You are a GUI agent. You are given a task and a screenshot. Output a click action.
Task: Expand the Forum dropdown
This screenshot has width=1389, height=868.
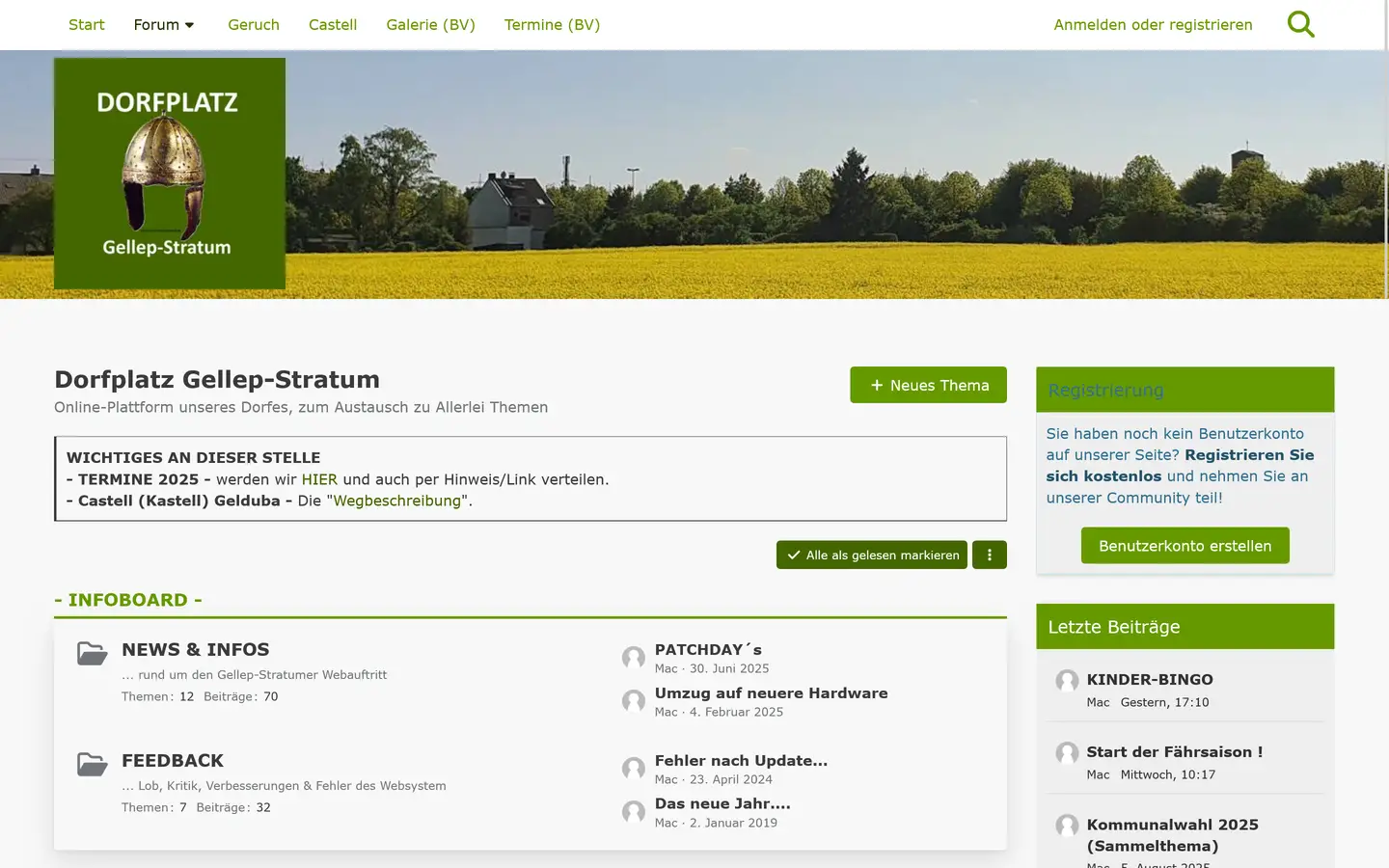pos(163,24)
